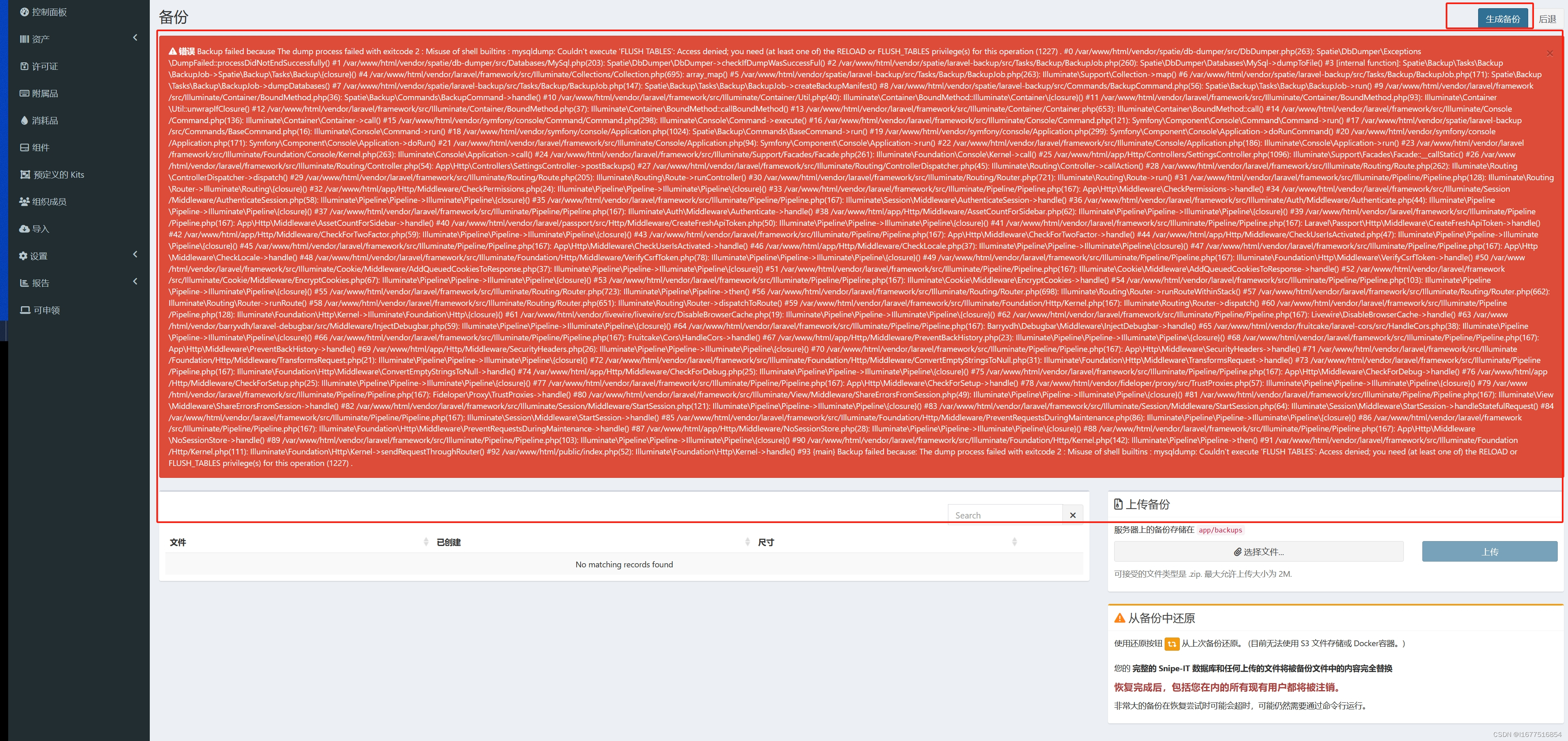The image size is (1568, 741).
Task: Click the 控制面板 dashboard icon
Action: [x=24, y=12]
